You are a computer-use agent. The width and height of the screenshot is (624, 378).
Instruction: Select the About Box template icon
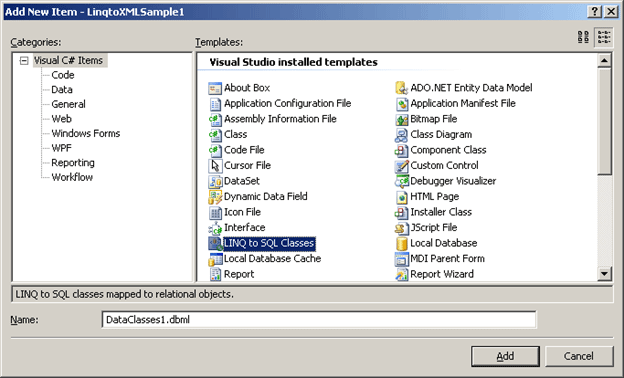(x=215, y=88)
